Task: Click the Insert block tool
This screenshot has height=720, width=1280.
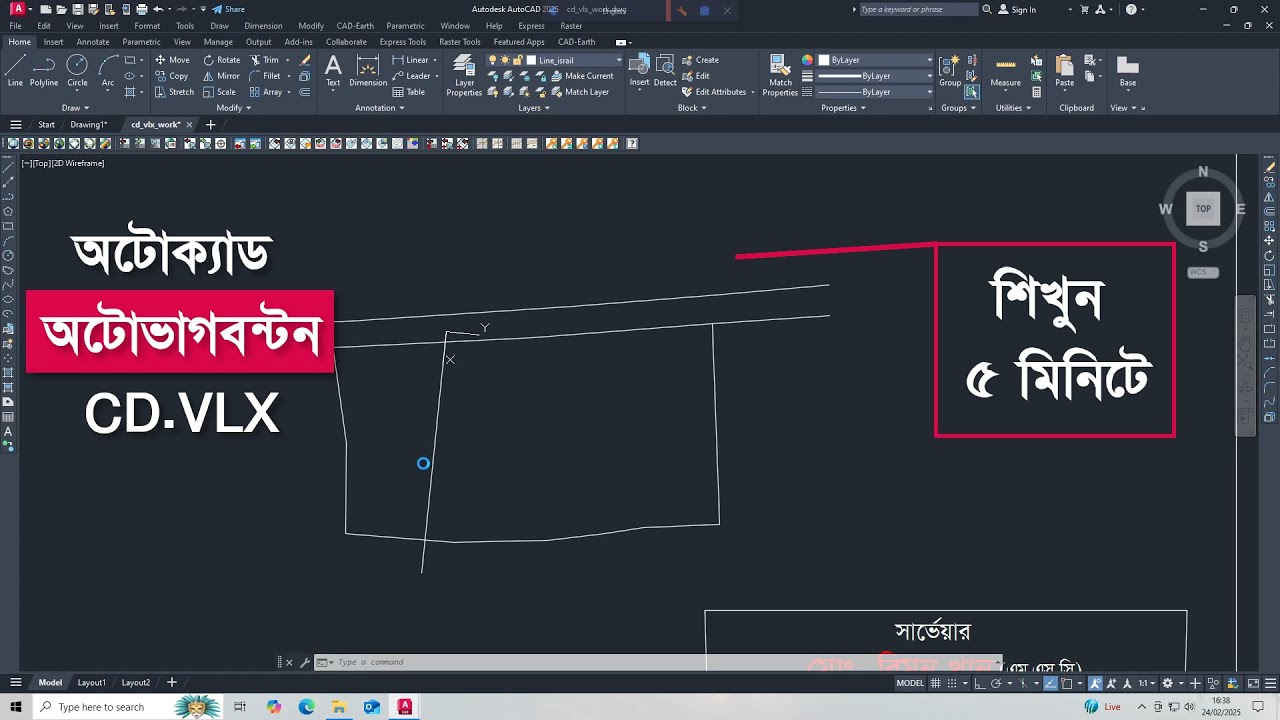Action: 639,71
